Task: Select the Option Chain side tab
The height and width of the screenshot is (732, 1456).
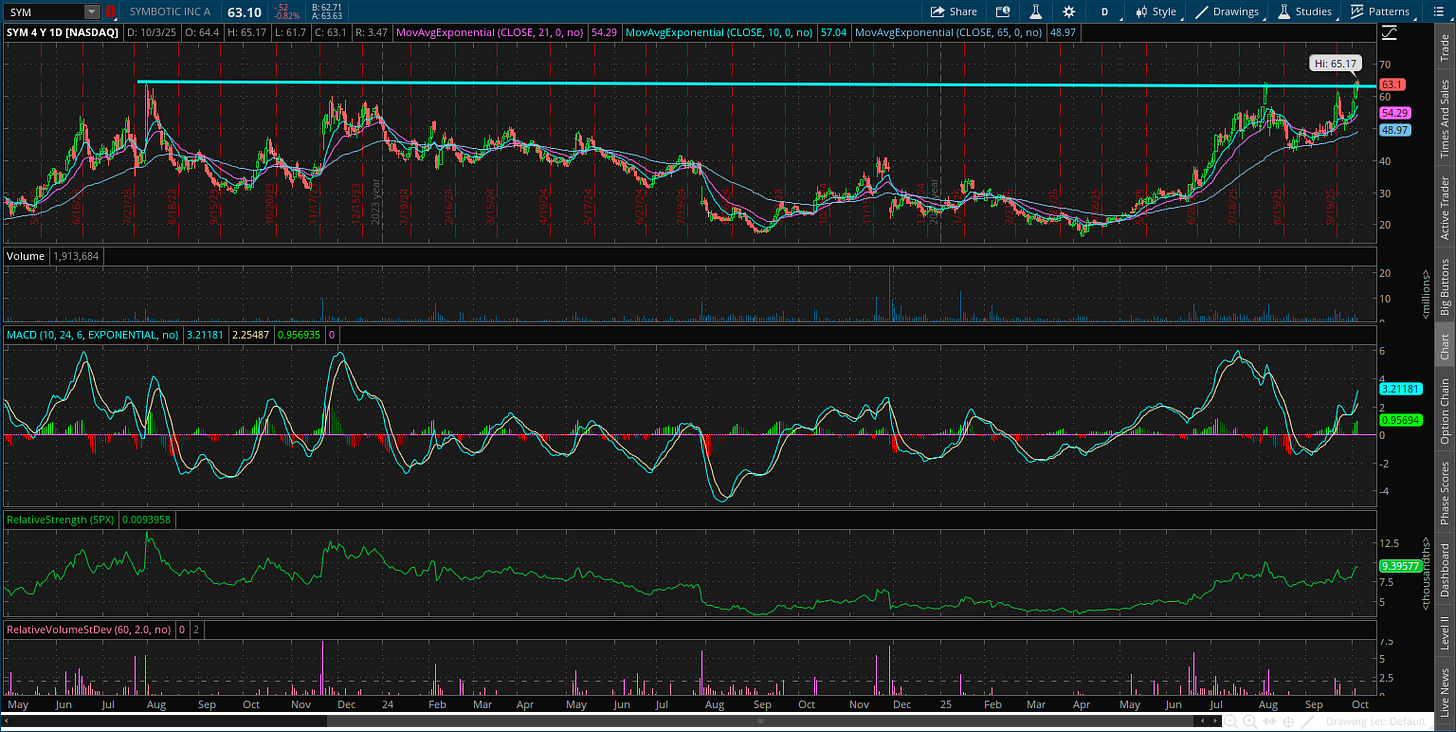Action: [x=1444, y=411]
